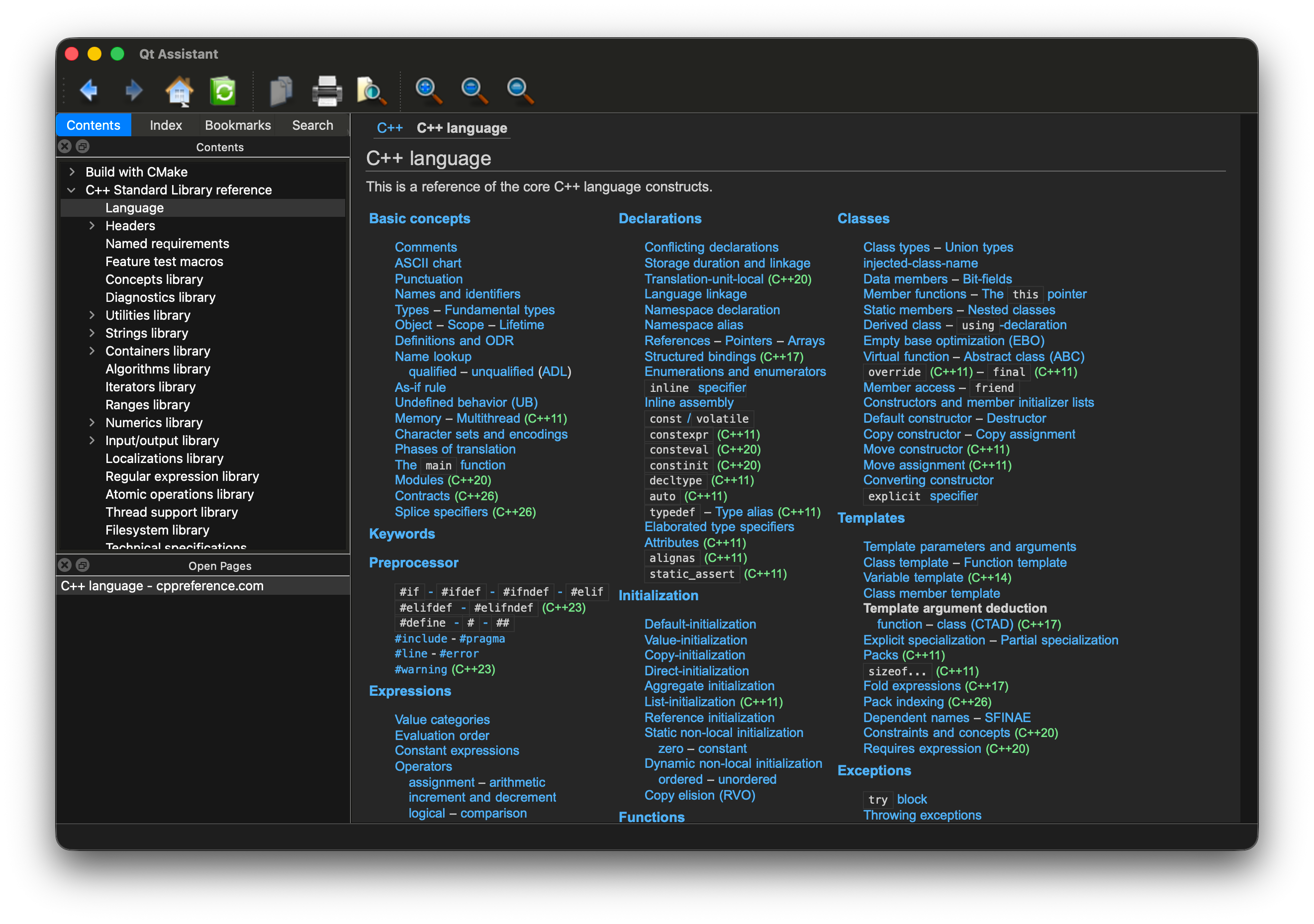Open Regular expression library tree item
Viewport: 1314px width, 924px height.
click(182, 476)
